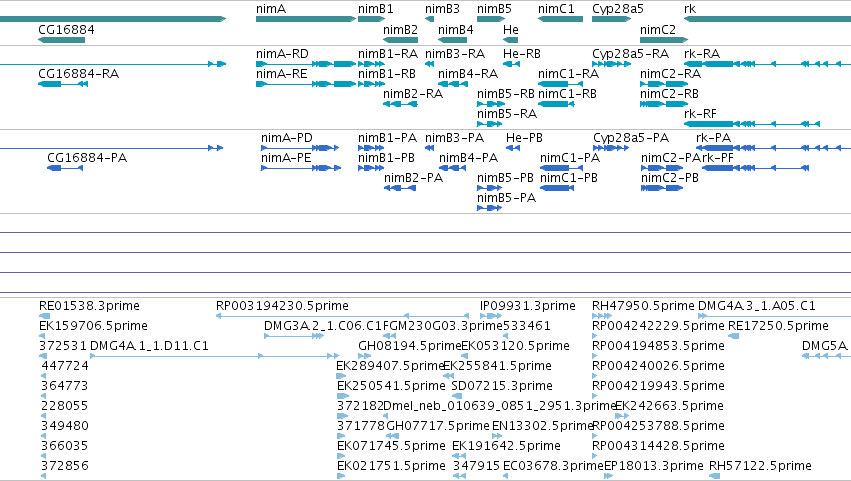This screenshot has height=481, width=851.
Task: Select EST RH47950.5prime
Action: tap(602, 316)
